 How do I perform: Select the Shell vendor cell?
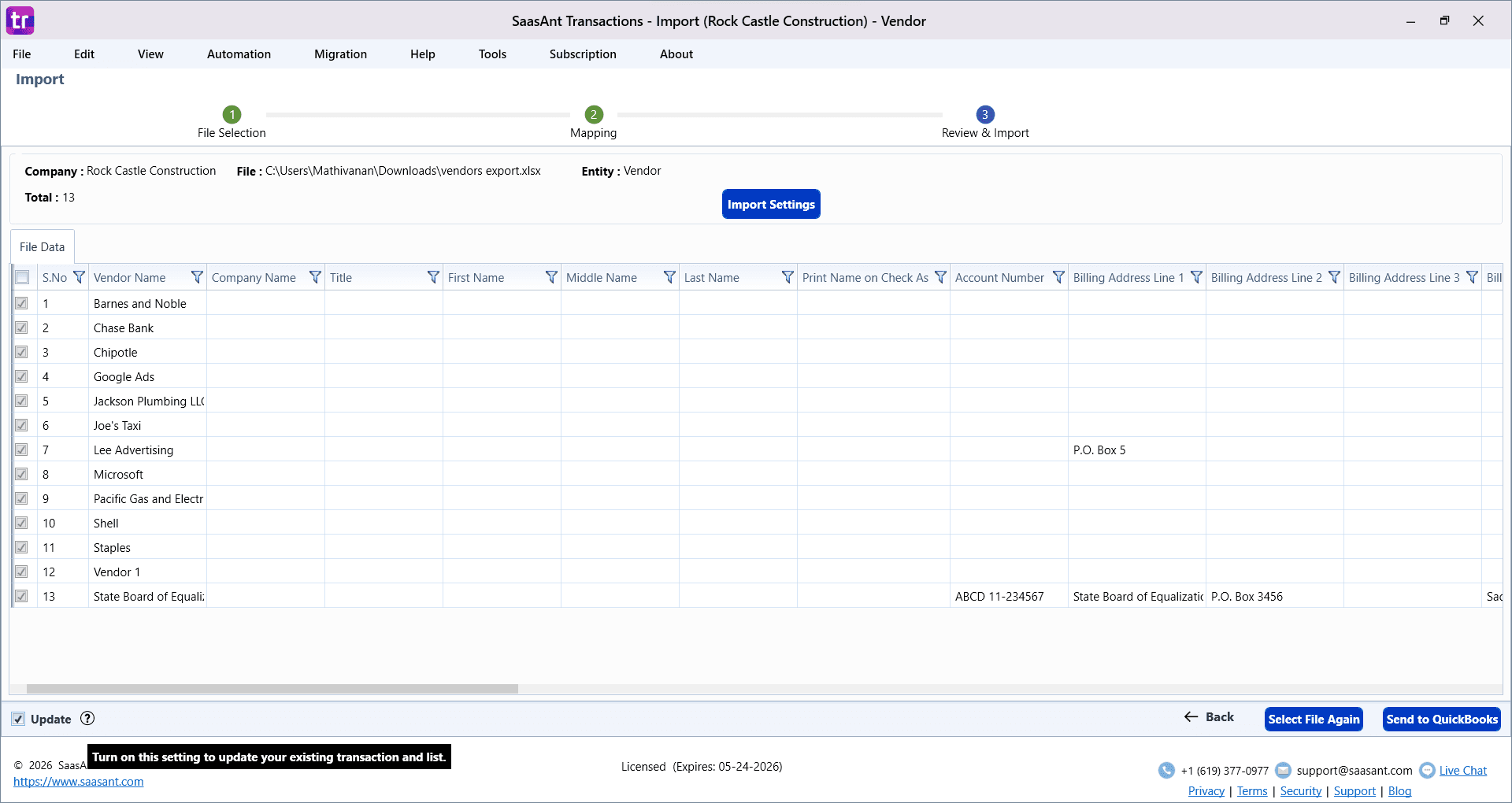point(147,523)
